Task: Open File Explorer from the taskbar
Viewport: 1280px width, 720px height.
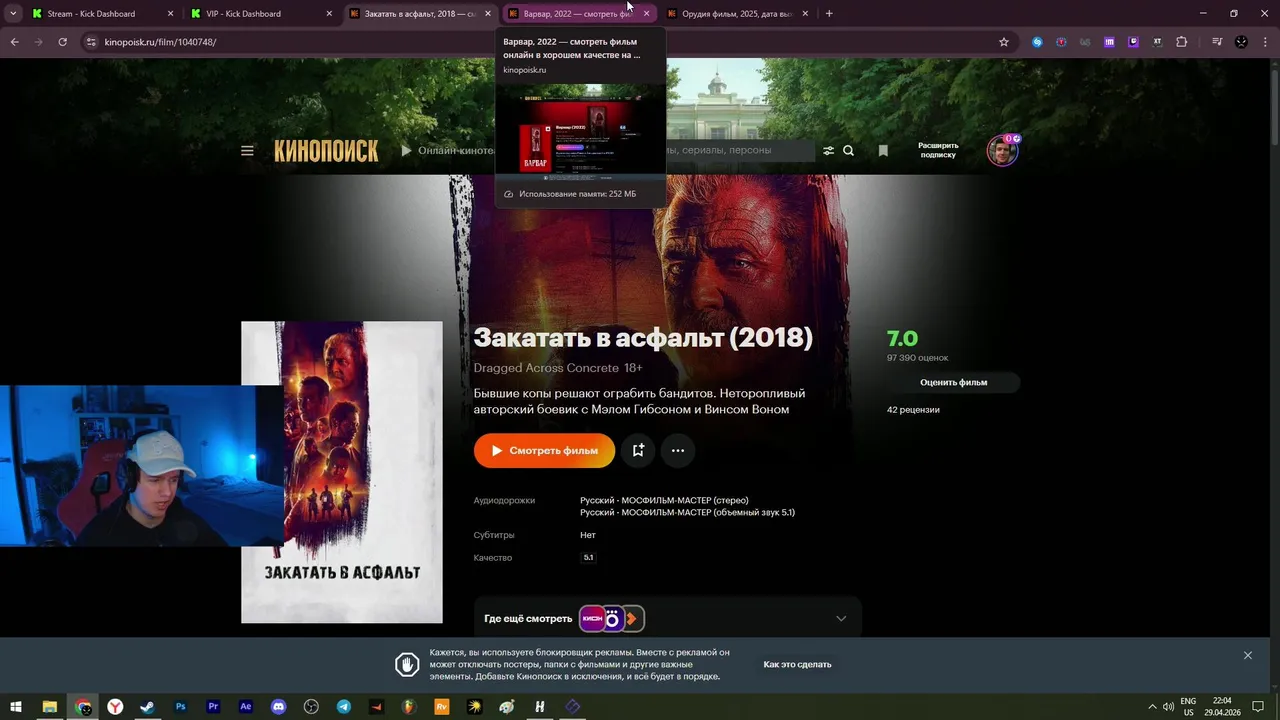Action: pos(49,706)
